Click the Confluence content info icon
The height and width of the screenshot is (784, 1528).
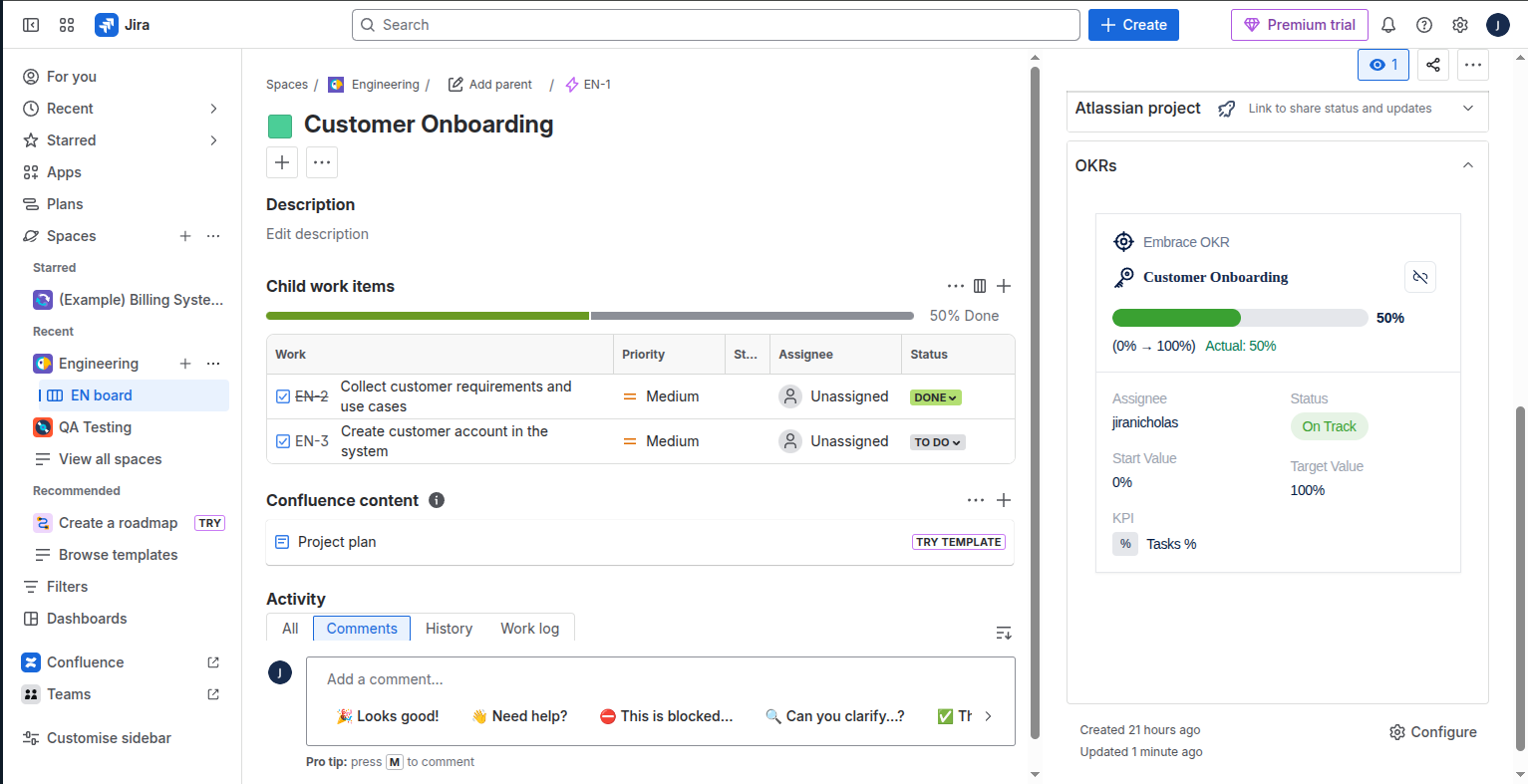[437, 500]
